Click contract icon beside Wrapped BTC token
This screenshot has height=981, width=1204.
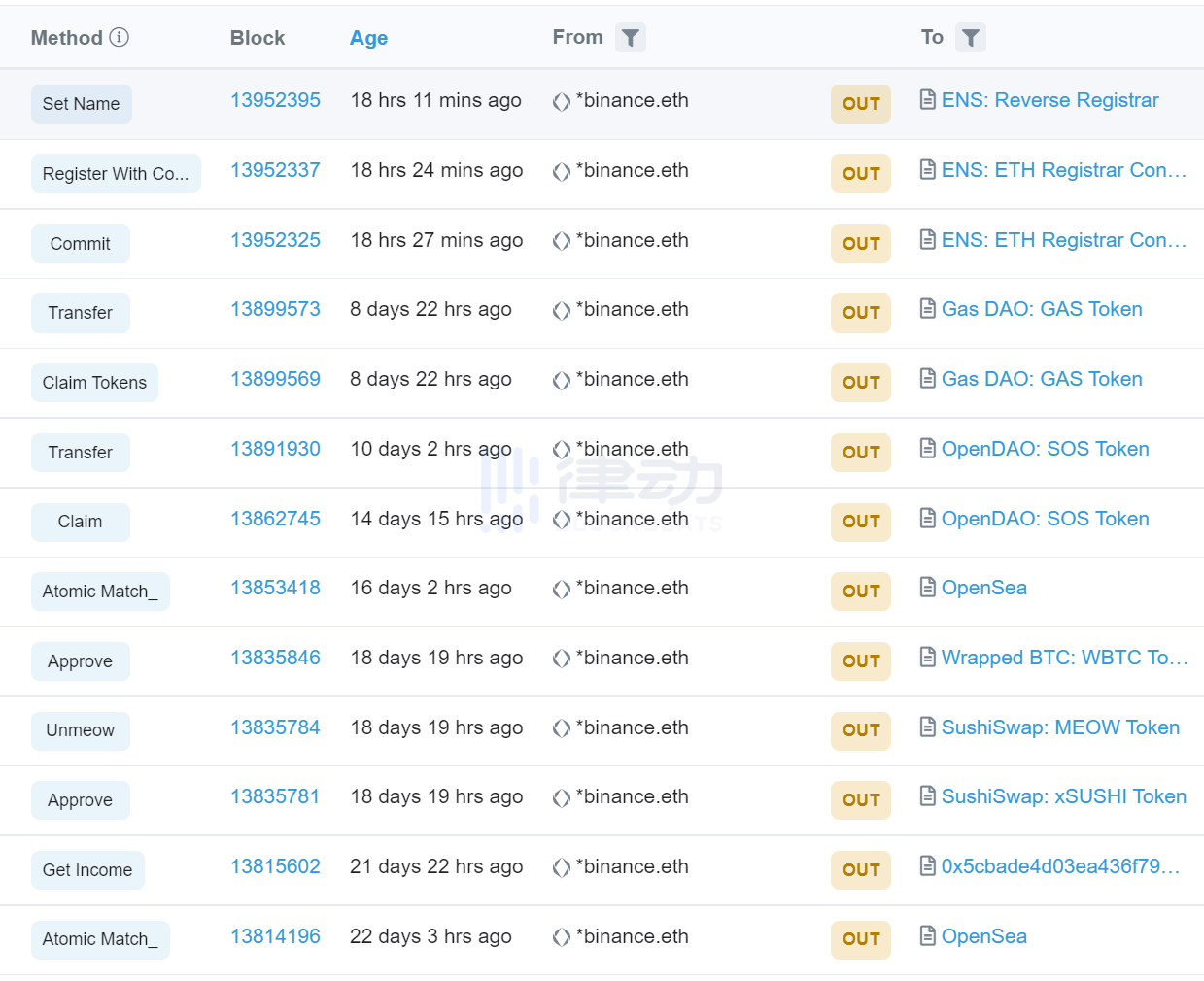[928, 658]
